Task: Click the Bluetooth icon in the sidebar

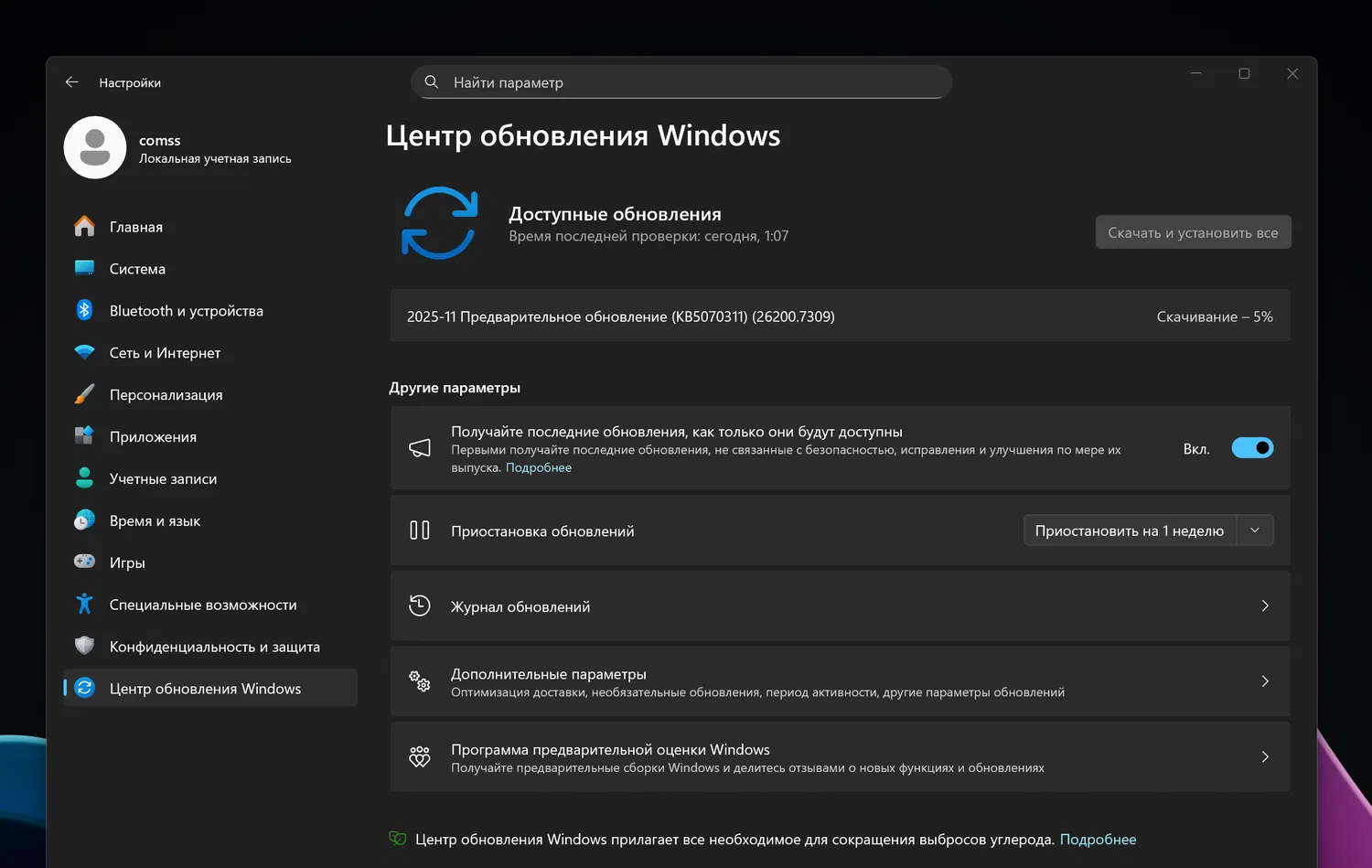Action: point(84,311)
